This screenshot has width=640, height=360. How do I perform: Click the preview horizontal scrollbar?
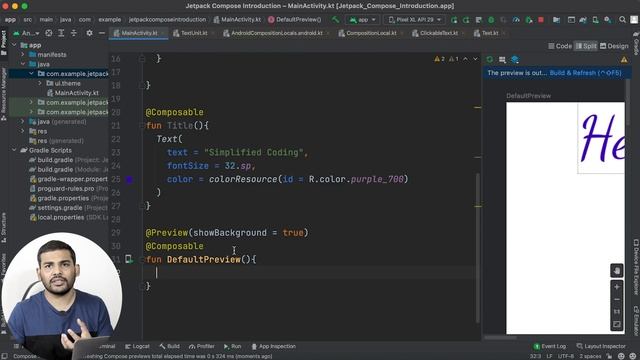pos(500,338)
